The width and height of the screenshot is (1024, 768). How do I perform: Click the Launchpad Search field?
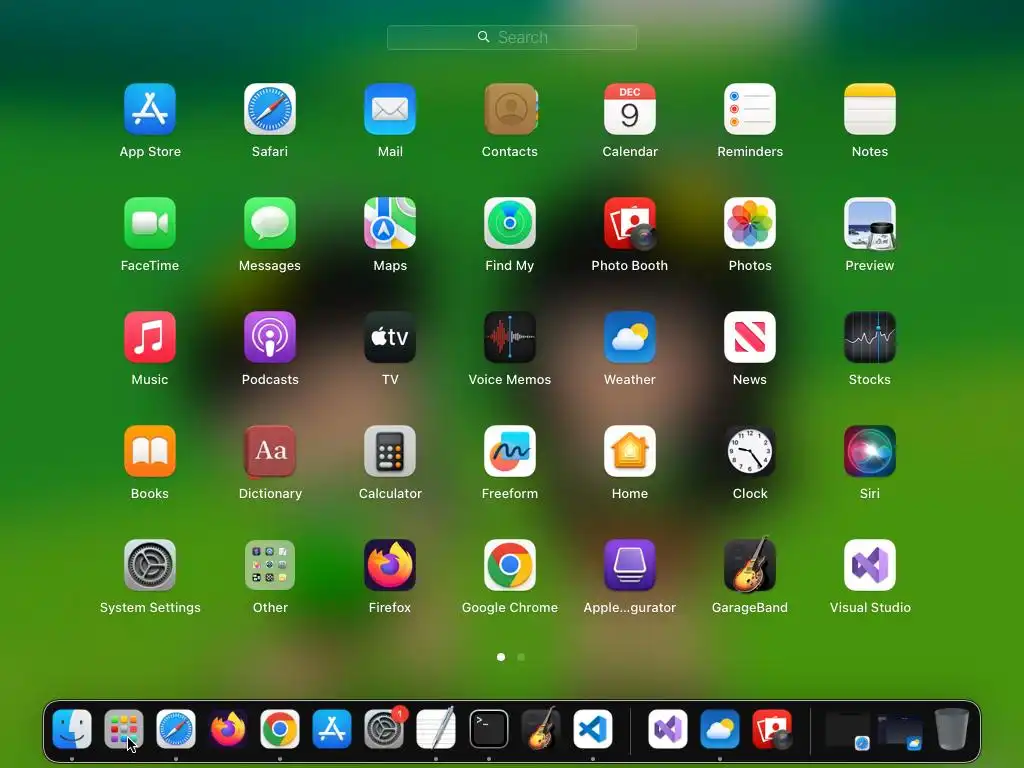click(x=512, y=37)
